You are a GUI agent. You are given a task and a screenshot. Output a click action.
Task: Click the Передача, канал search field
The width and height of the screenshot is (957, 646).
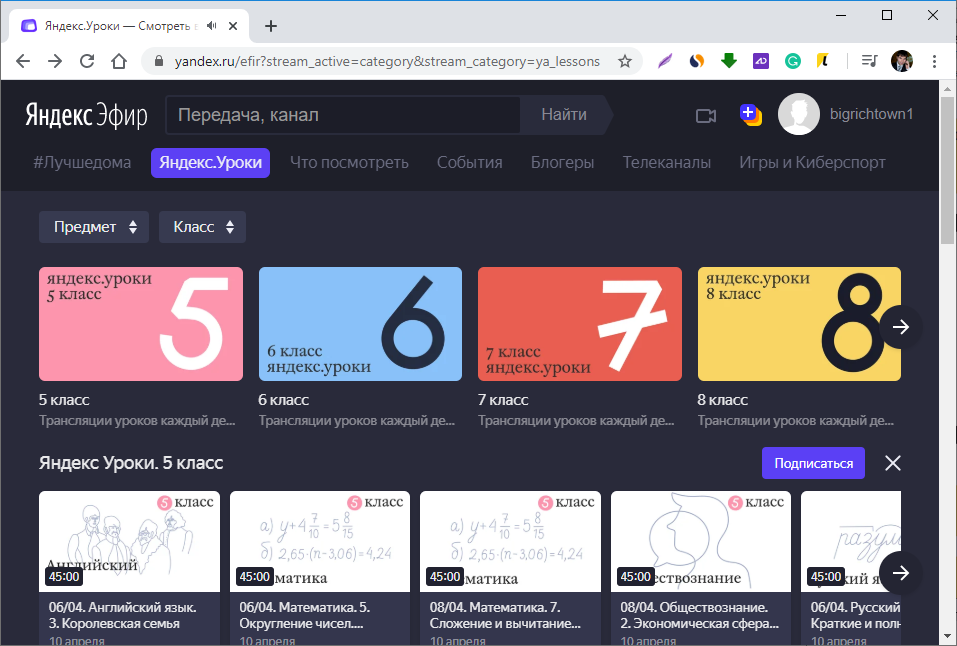point(343,115)
